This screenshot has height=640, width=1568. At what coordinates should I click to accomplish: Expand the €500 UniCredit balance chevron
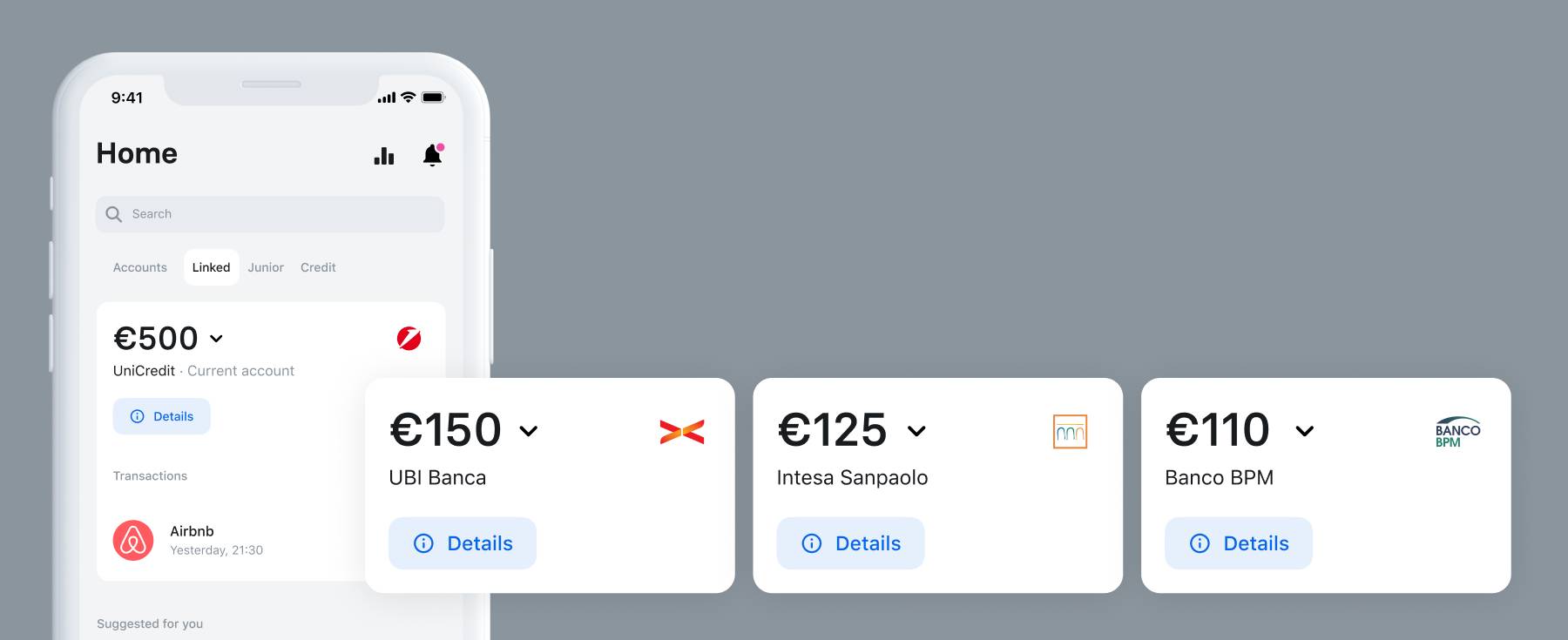(217, 339)
